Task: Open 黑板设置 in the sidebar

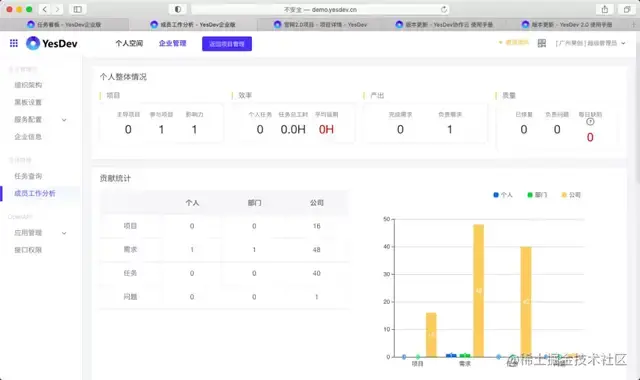Action: click(28, 102)
